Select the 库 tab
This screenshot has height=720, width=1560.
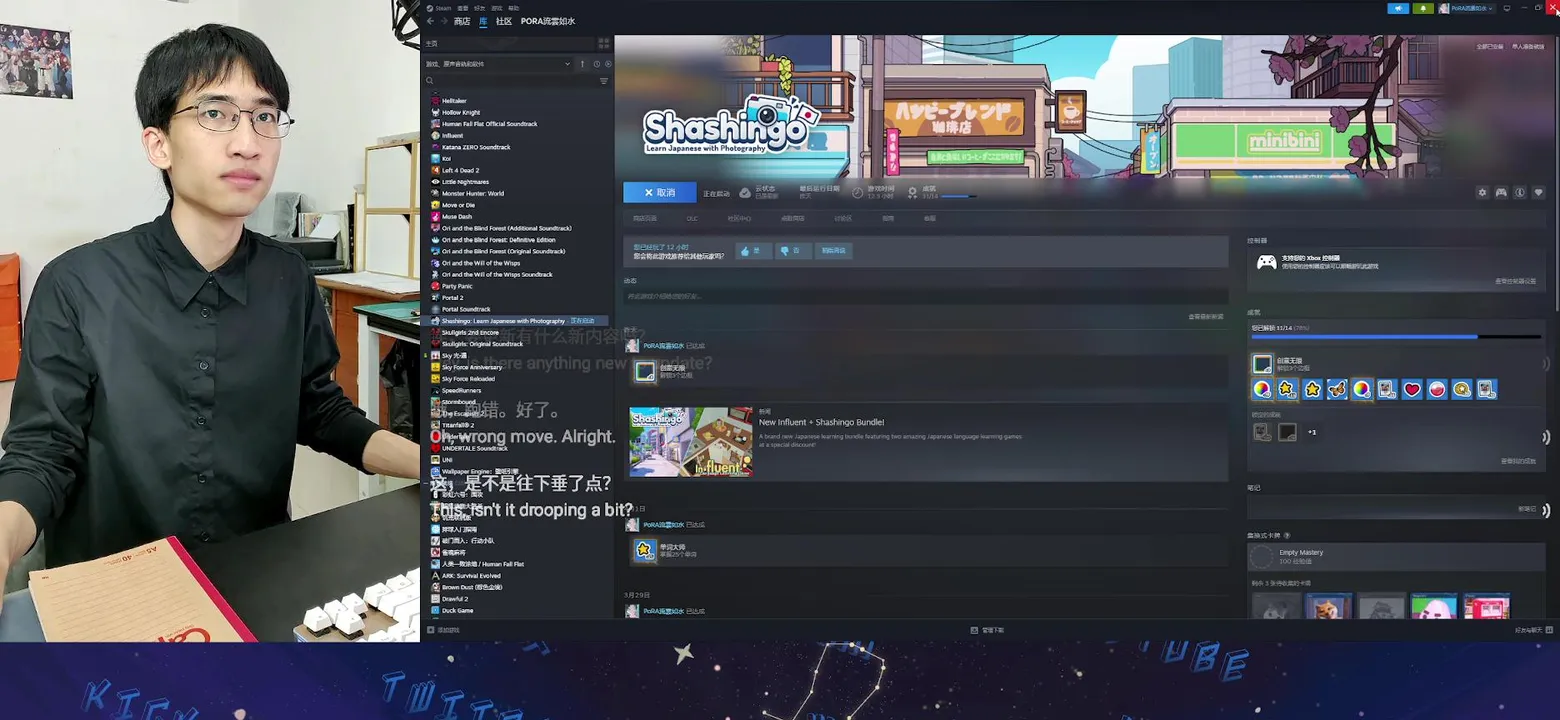click(x=483, y=21)
